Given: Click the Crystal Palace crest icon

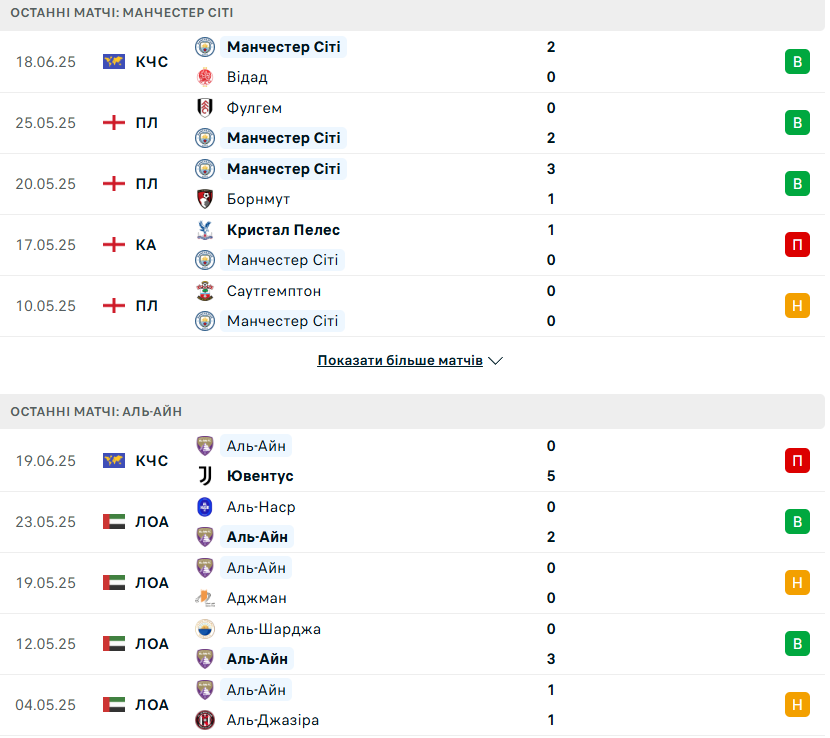Looking at the screenshot, I should [205, 230].
